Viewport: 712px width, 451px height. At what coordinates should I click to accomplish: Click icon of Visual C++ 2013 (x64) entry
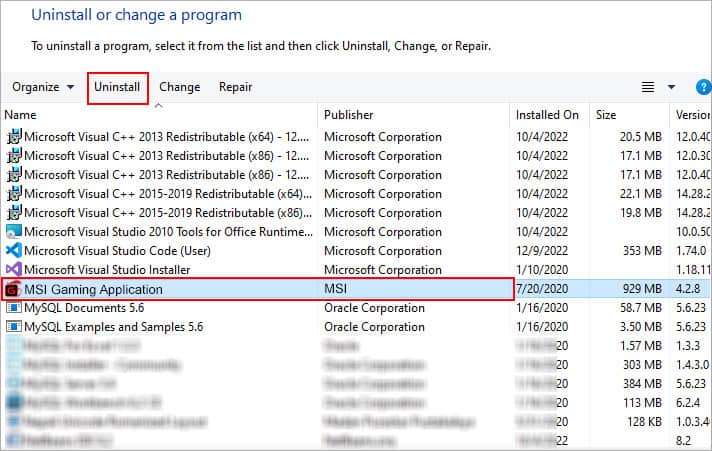(14, 136)
